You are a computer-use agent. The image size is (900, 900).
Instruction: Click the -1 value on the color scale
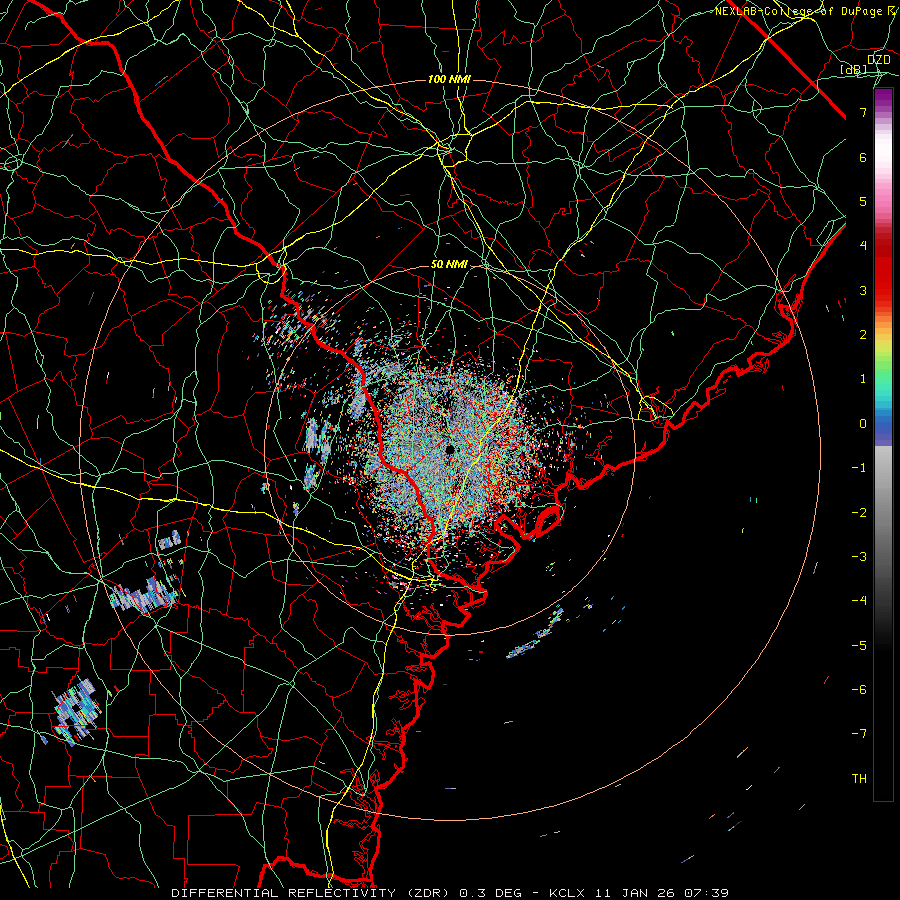(x=859, y=468)
